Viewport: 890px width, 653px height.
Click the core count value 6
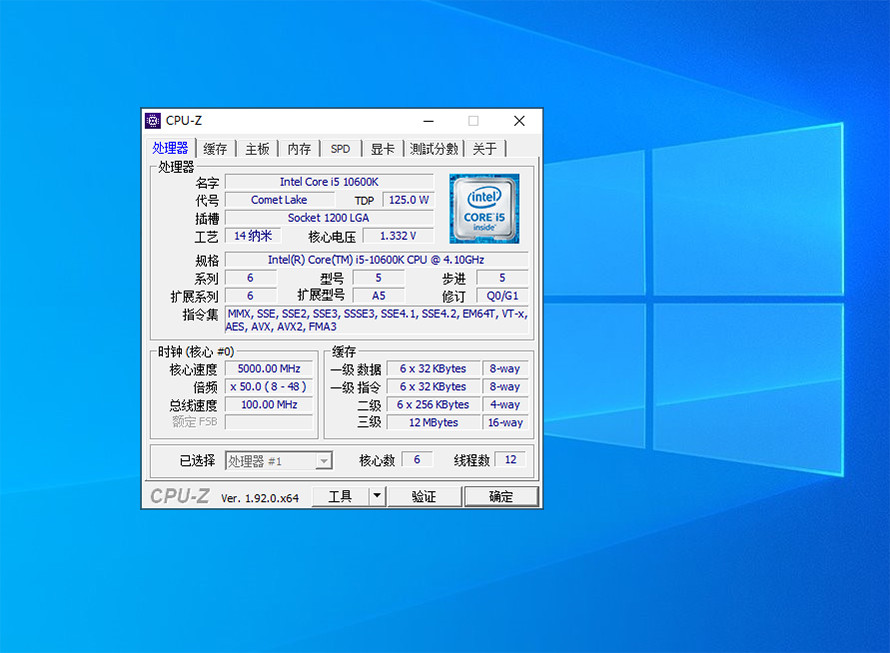[x=417, y=459]
